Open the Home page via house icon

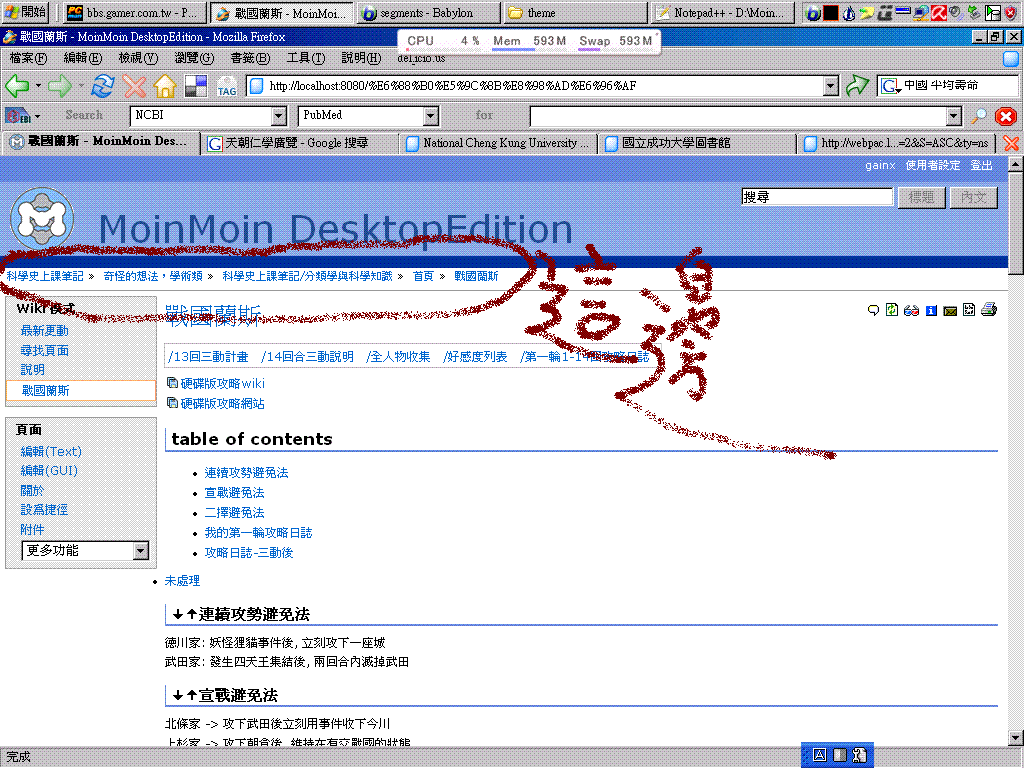[165, 86]
